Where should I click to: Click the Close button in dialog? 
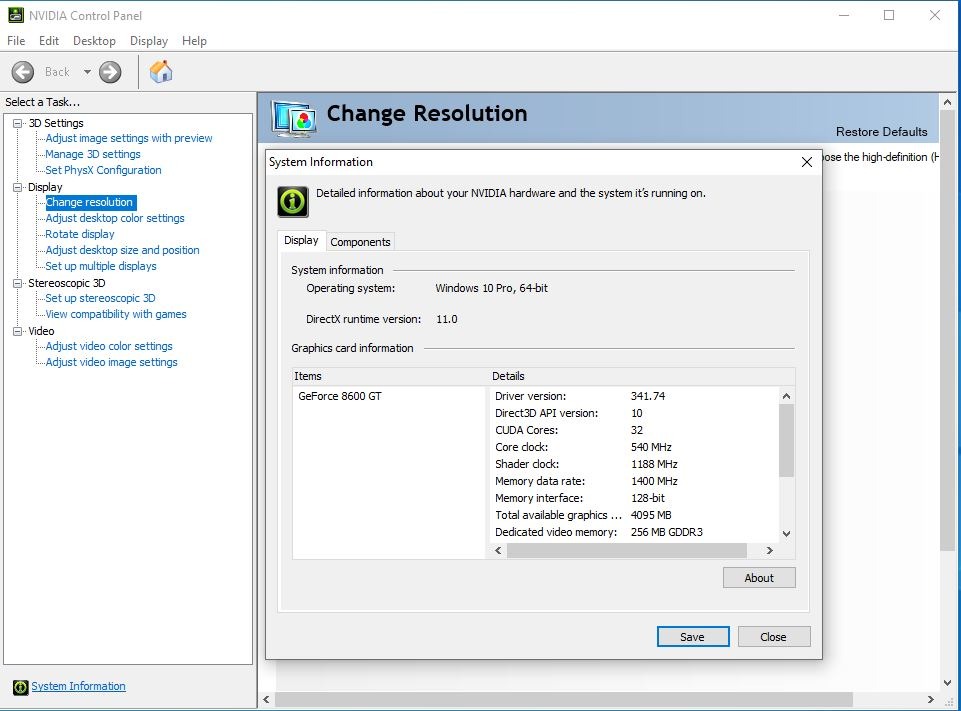[773, 637]
